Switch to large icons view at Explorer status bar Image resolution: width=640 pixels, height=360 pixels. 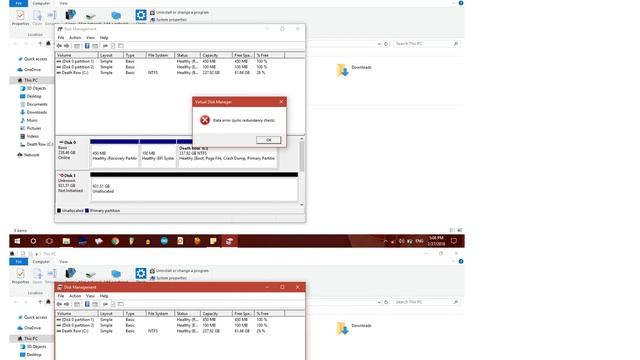460,230
